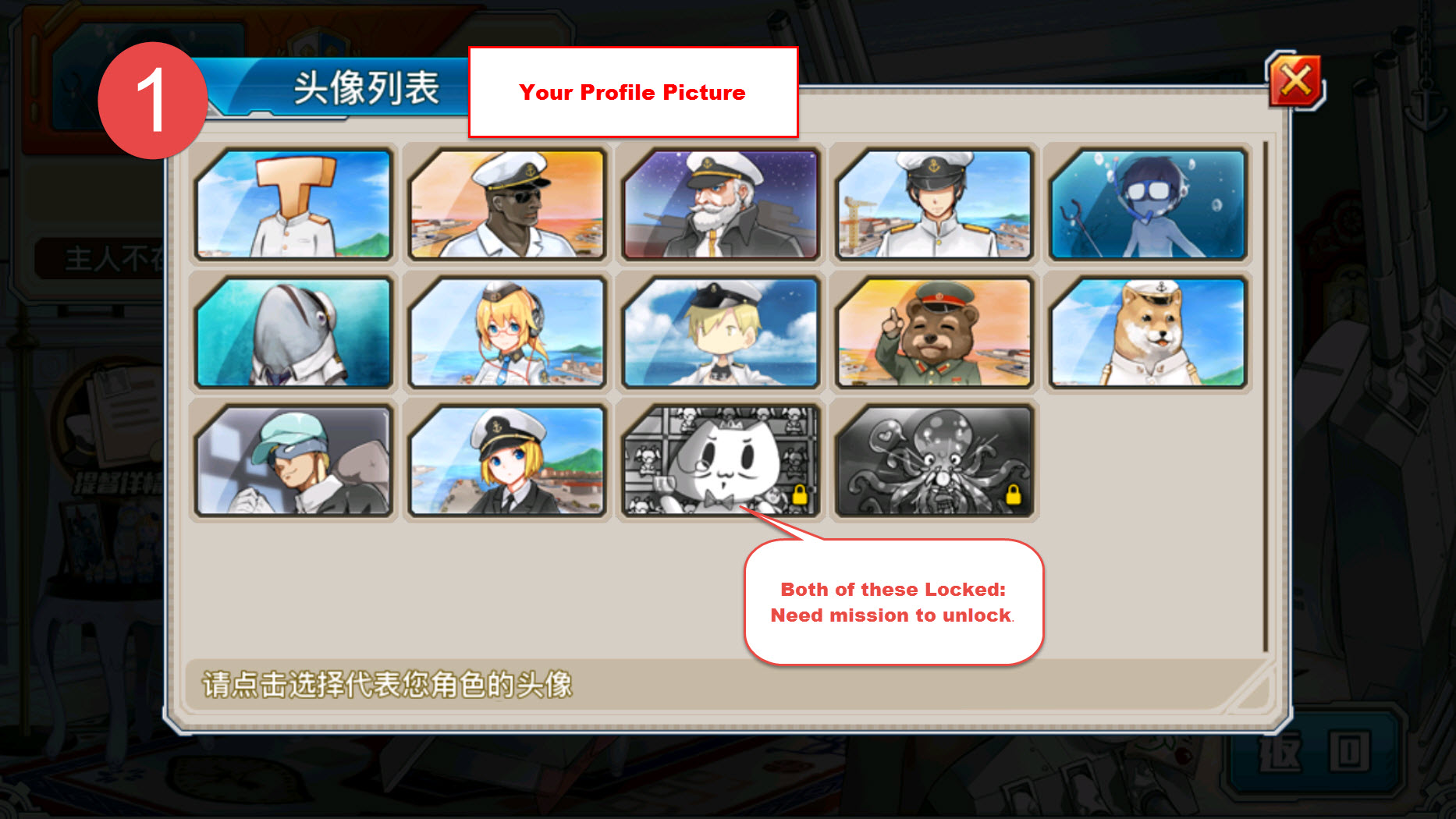Select the blonde girl in black uniform avatar
1456x819 pixels.
507,460
